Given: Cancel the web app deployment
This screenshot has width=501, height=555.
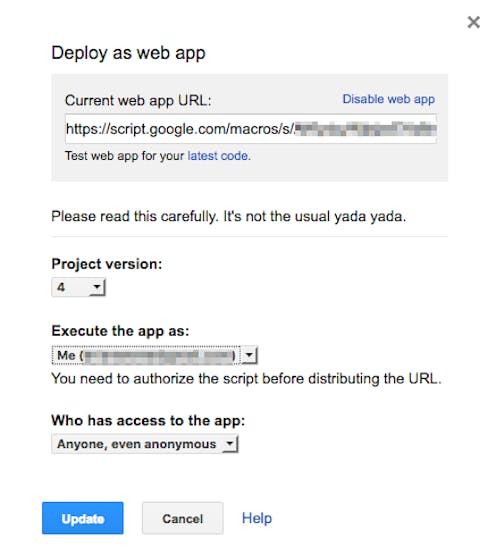Looking at the screenshot, I should (x=182, y=518).
